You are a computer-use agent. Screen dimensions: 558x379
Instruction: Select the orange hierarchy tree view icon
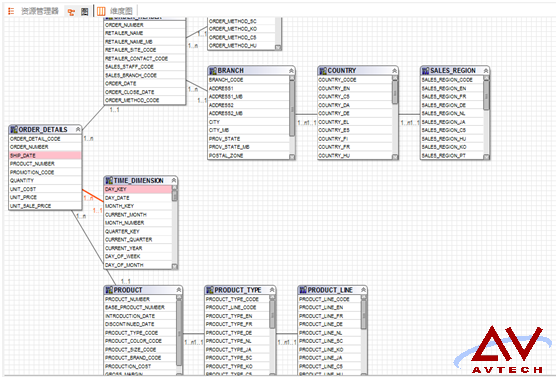pos(72,12)
